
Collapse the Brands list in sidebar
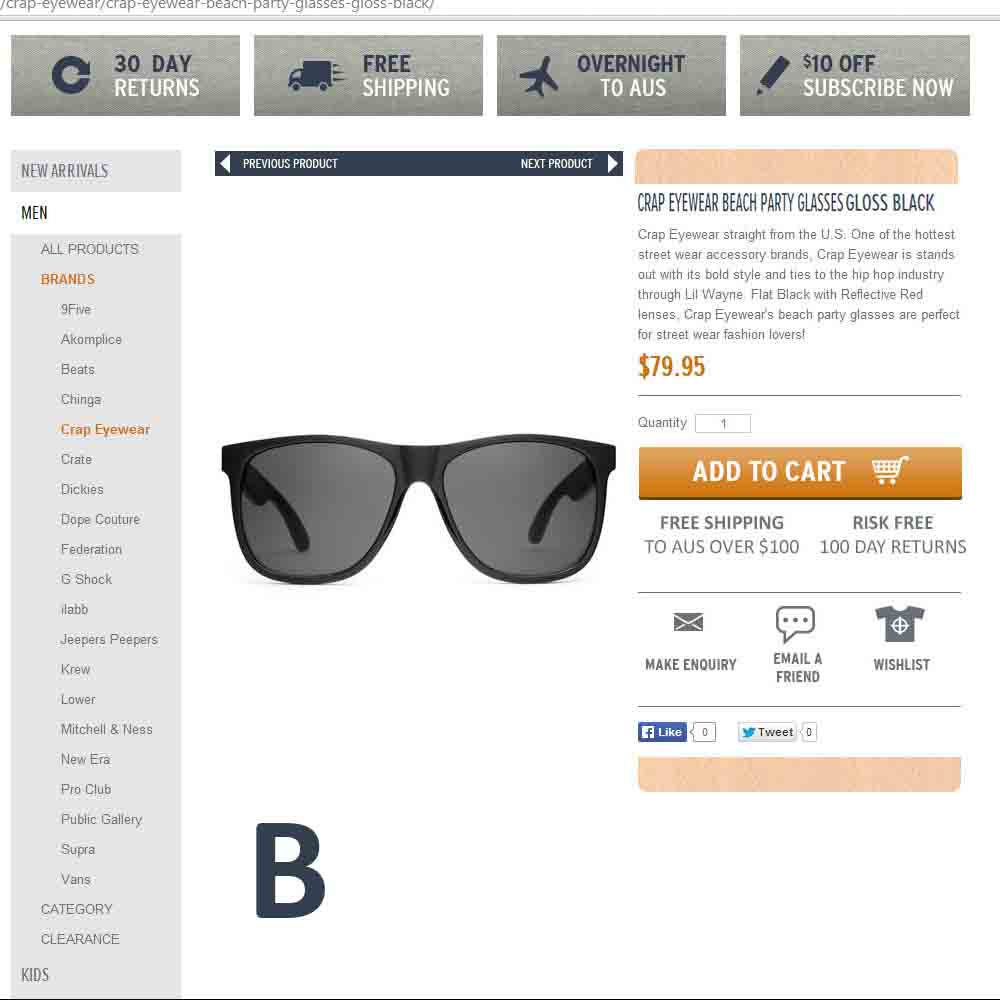coord(68,279)
